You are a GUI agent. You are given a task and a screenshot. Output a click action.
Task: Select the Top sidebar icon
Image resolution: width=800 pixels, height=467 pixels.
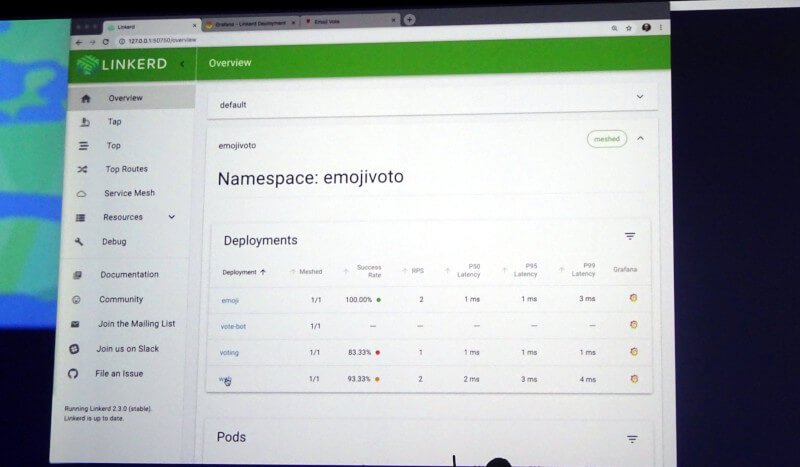[84, 146]
